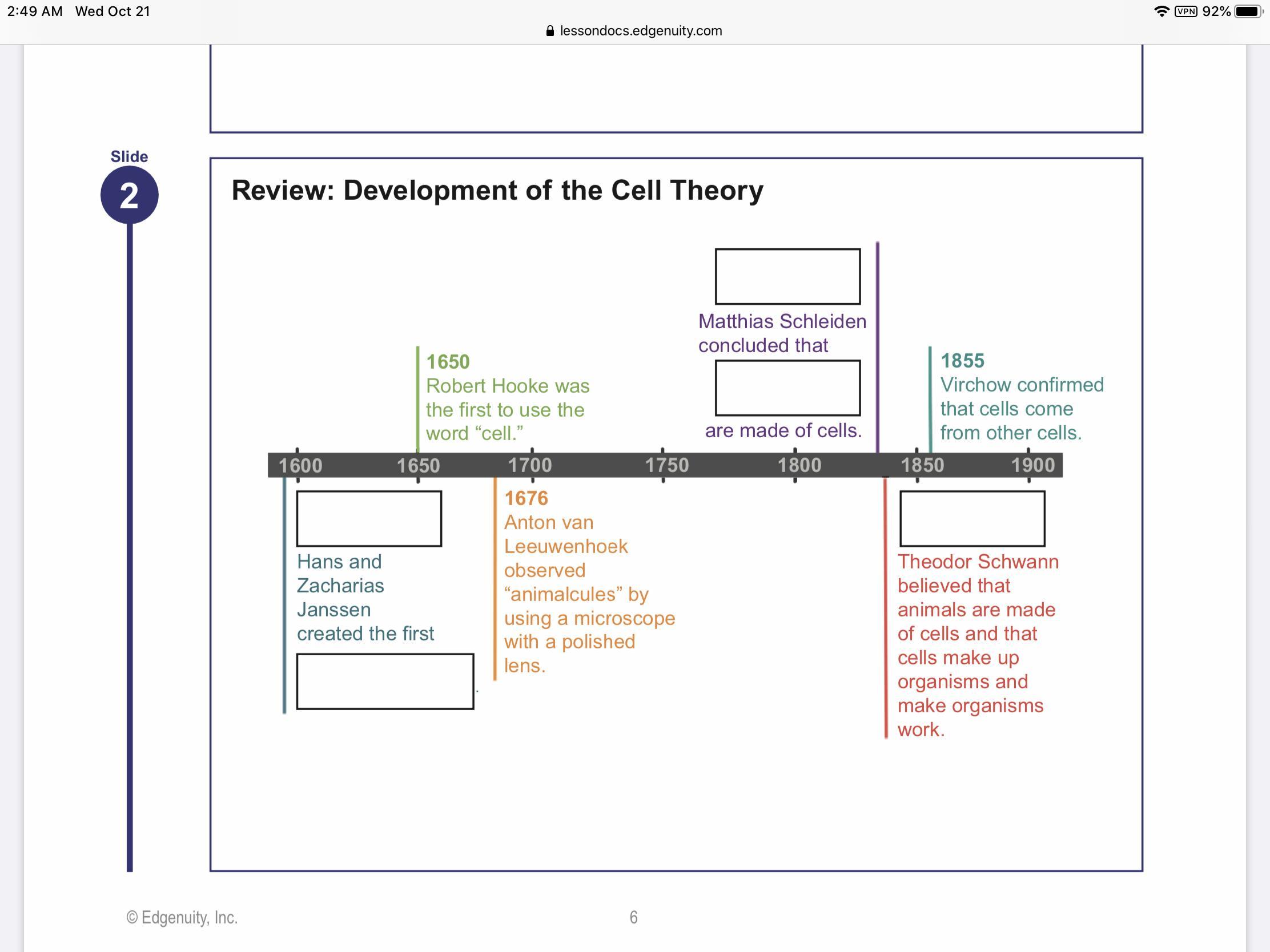
Task: Click the 1600 timeline marker
Action: pyautogui.click(x=300, y=465)
